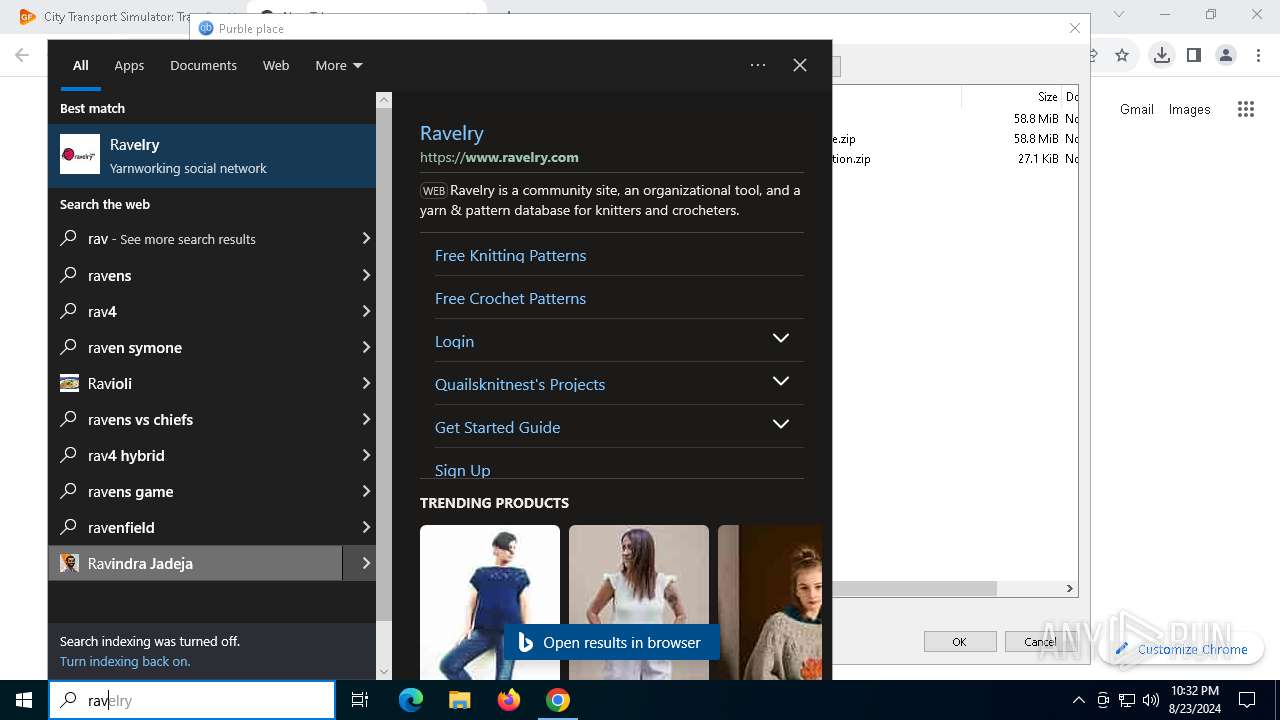Expand the 'ravenfield' suggestion arrow
Image resolution: width=1280 pixels, height=720 pixels.
(x=365, y=527)
